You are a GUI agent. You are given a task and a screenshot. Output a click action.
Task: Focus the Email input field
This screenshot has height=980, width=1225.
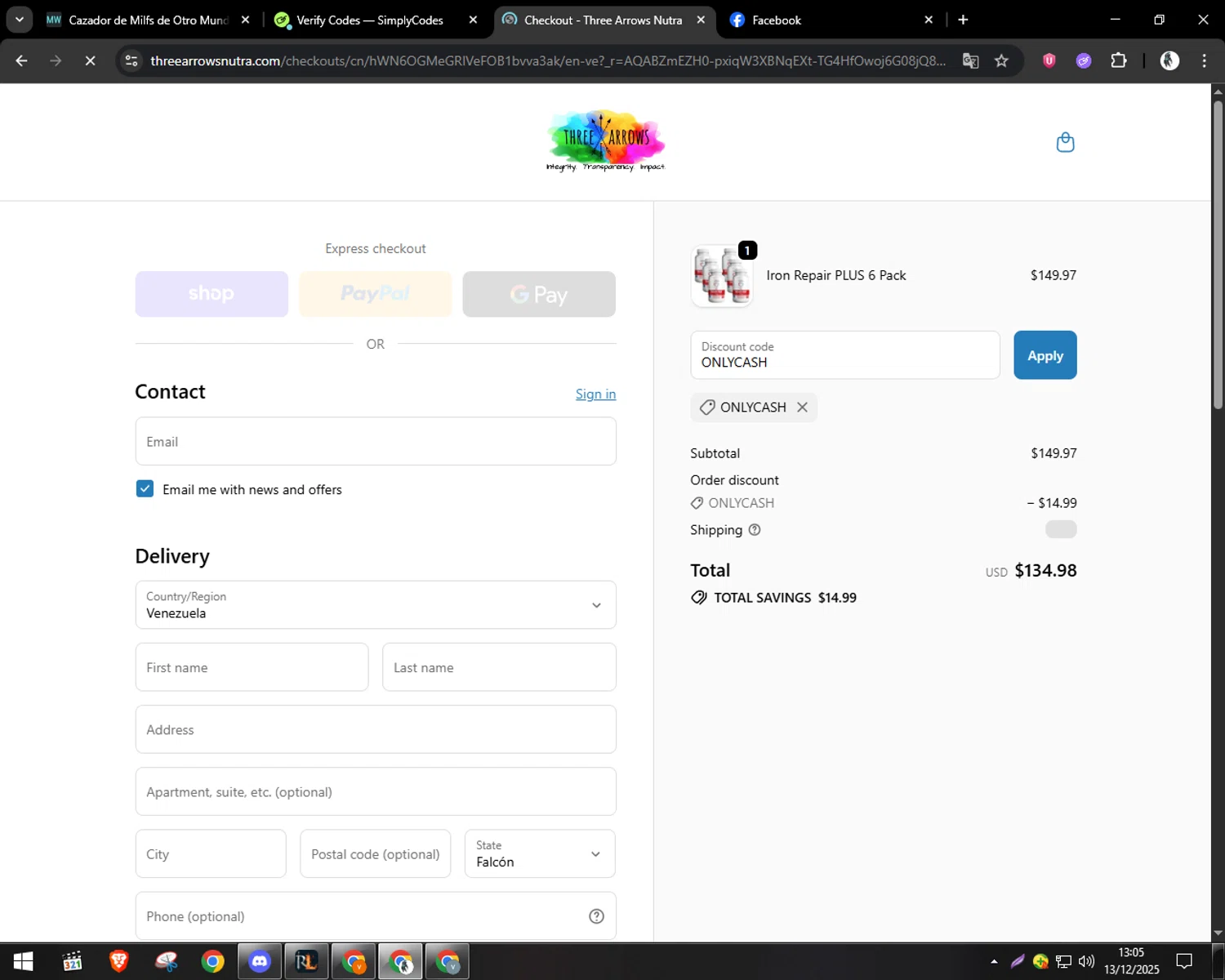click(x=376, y=441)
